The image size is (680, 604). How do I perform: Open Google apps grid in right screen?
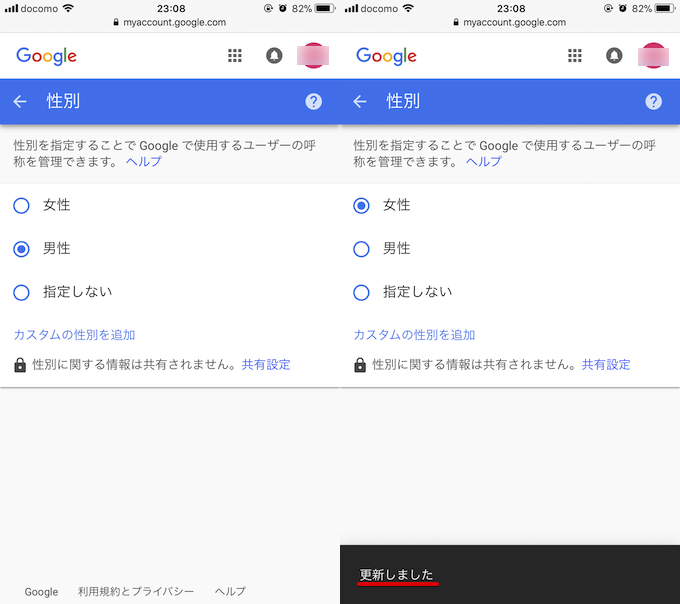[575, 56]
